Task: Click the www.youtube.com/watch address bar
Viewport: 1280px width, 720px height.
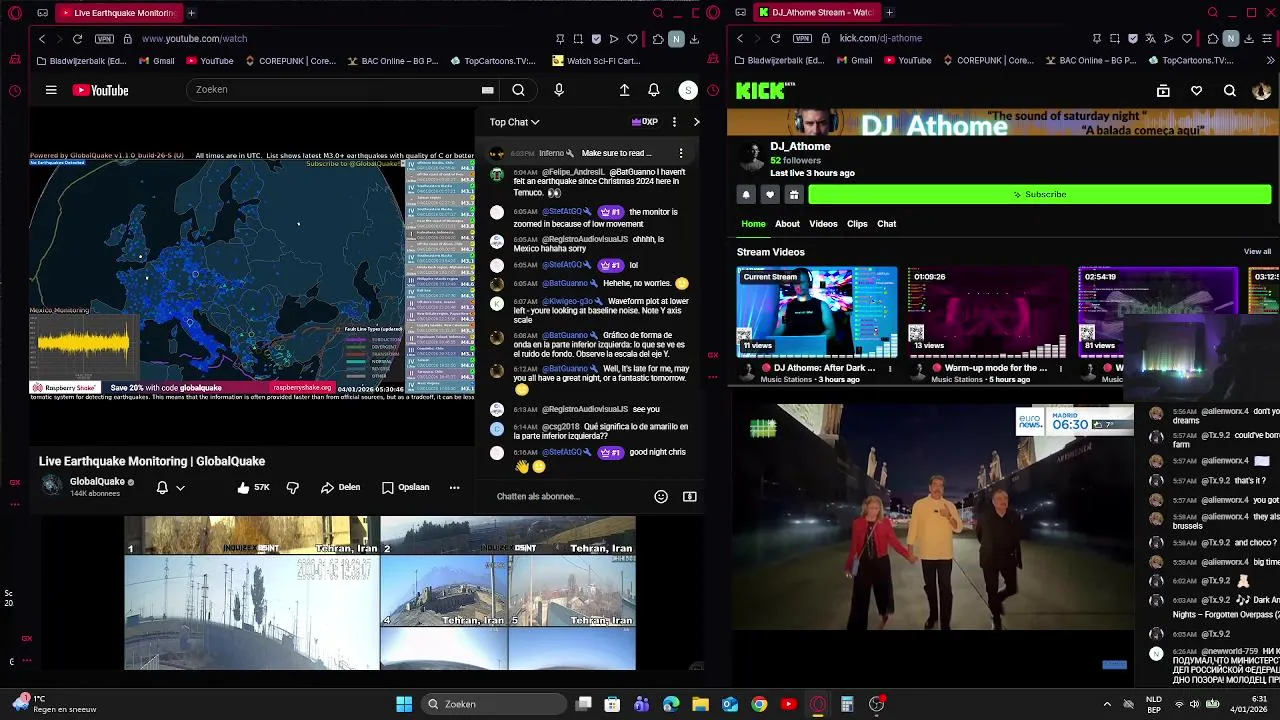Action: pos(194,38)
